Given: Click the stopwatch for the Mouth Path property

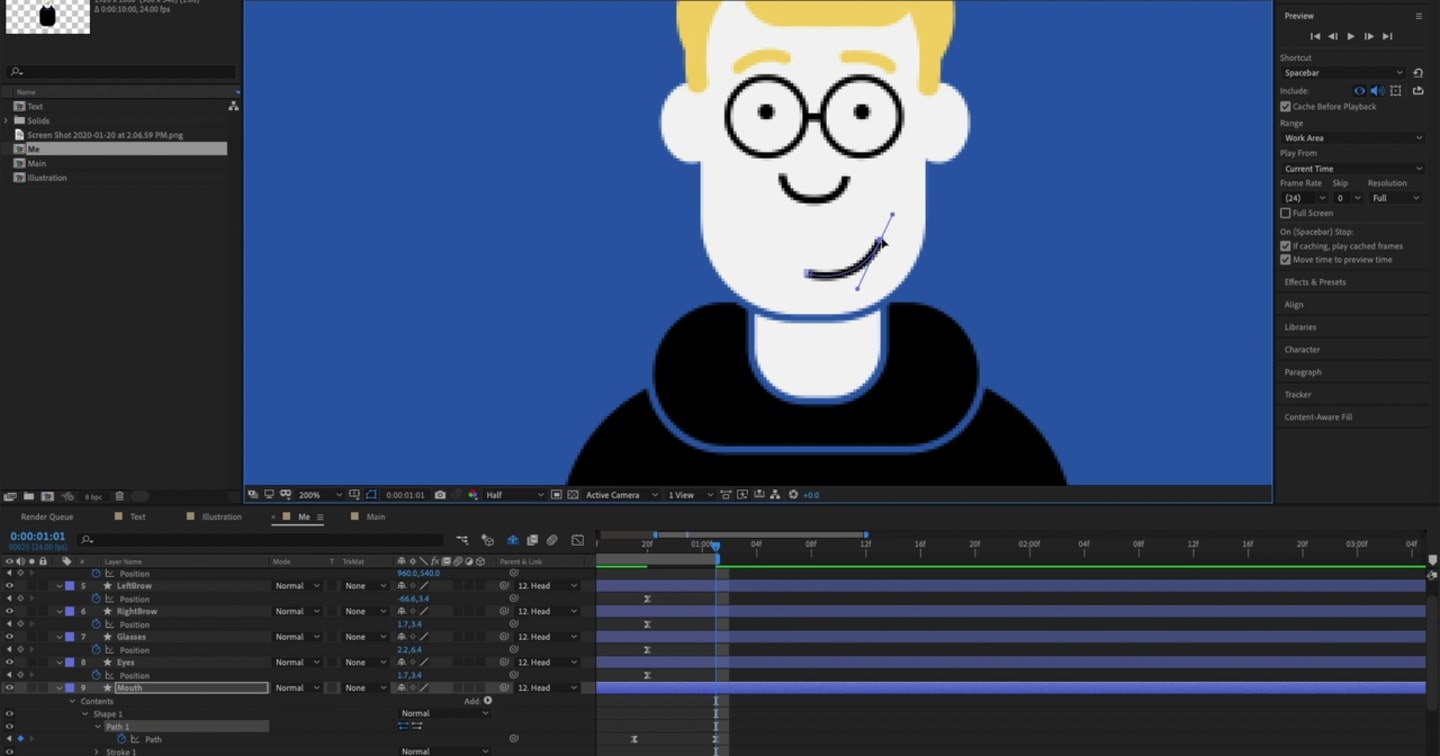Looking at the screenshot, I should point(121,738).
